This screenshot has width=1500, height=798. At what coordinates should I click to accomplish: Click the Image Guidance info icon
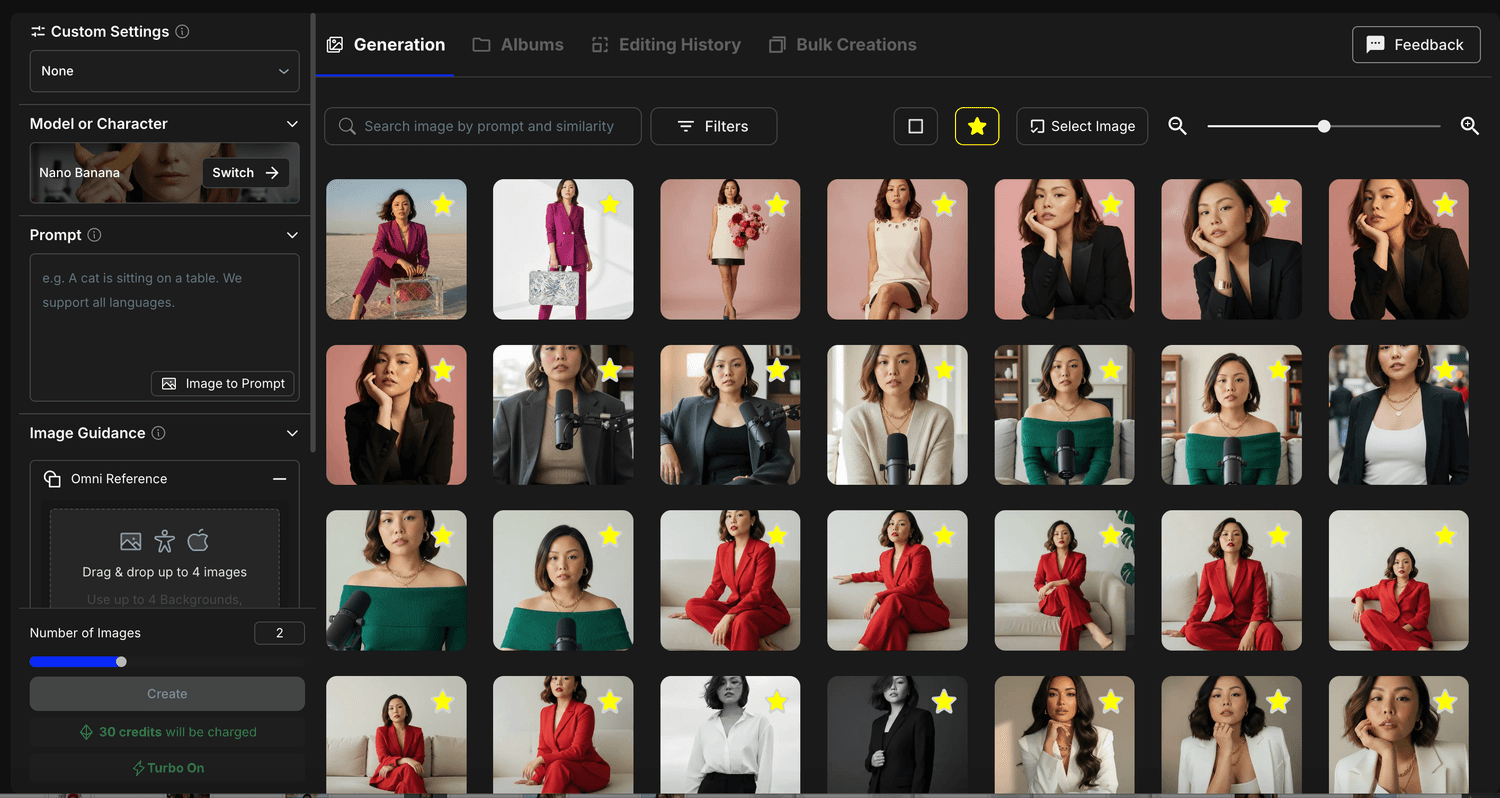point(159,433)
